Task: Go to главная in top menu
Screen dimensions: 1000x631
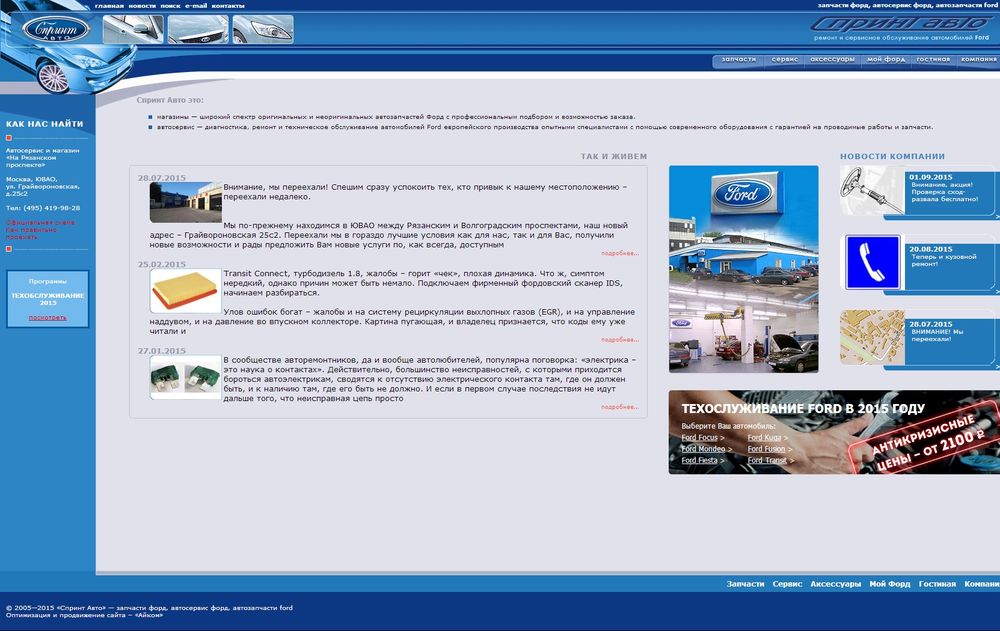Action: tap(109, 6)
